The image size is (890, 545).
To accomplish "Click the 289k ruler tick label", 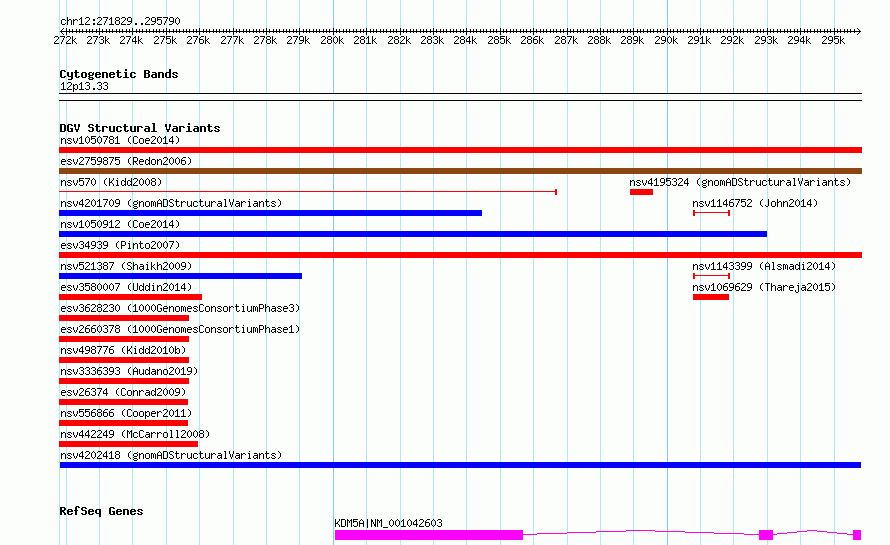I will (632, 40).
